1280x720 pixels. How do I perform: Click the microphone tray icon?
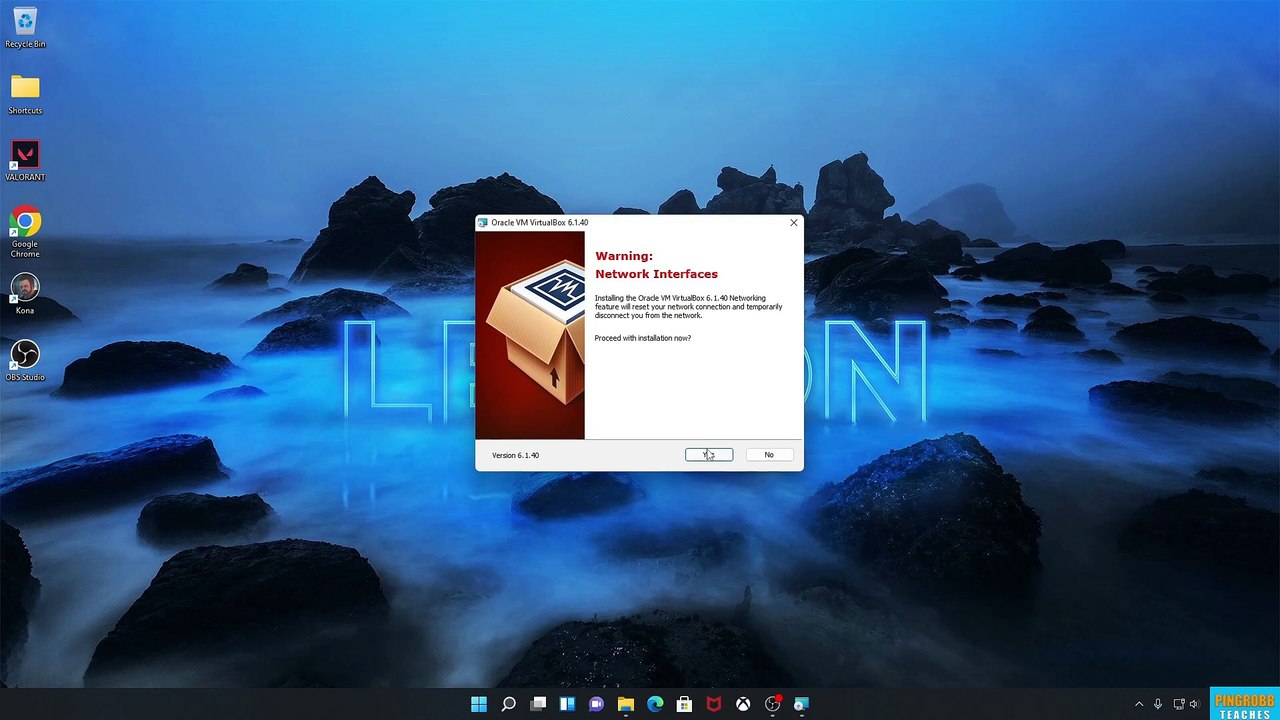tap(1158, 704)
